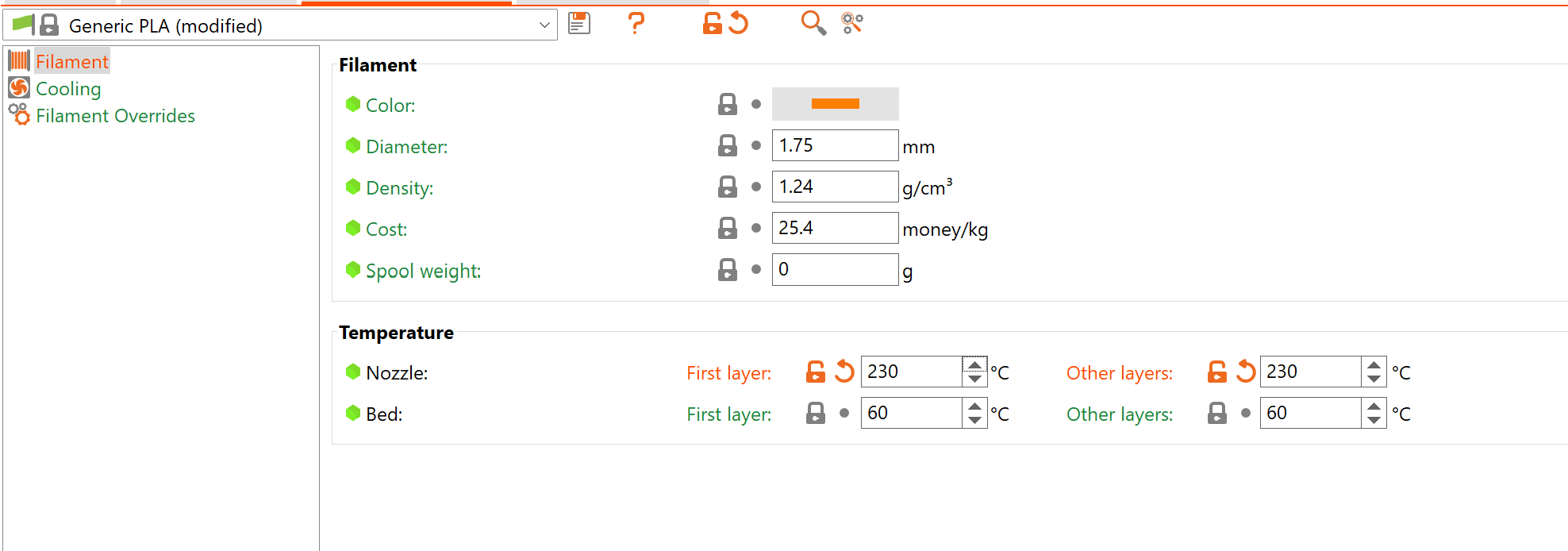Click the orange reset arrow in top toolbar
The image size is (1568, 551).
coord(739,24)
